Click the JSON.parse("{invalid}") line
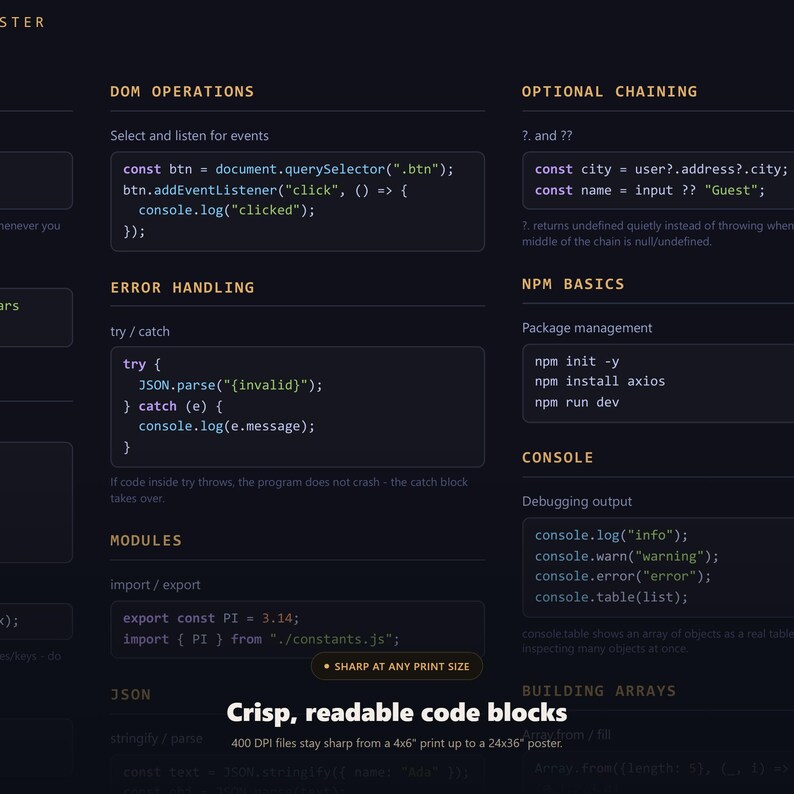 (x=230, y=385)
